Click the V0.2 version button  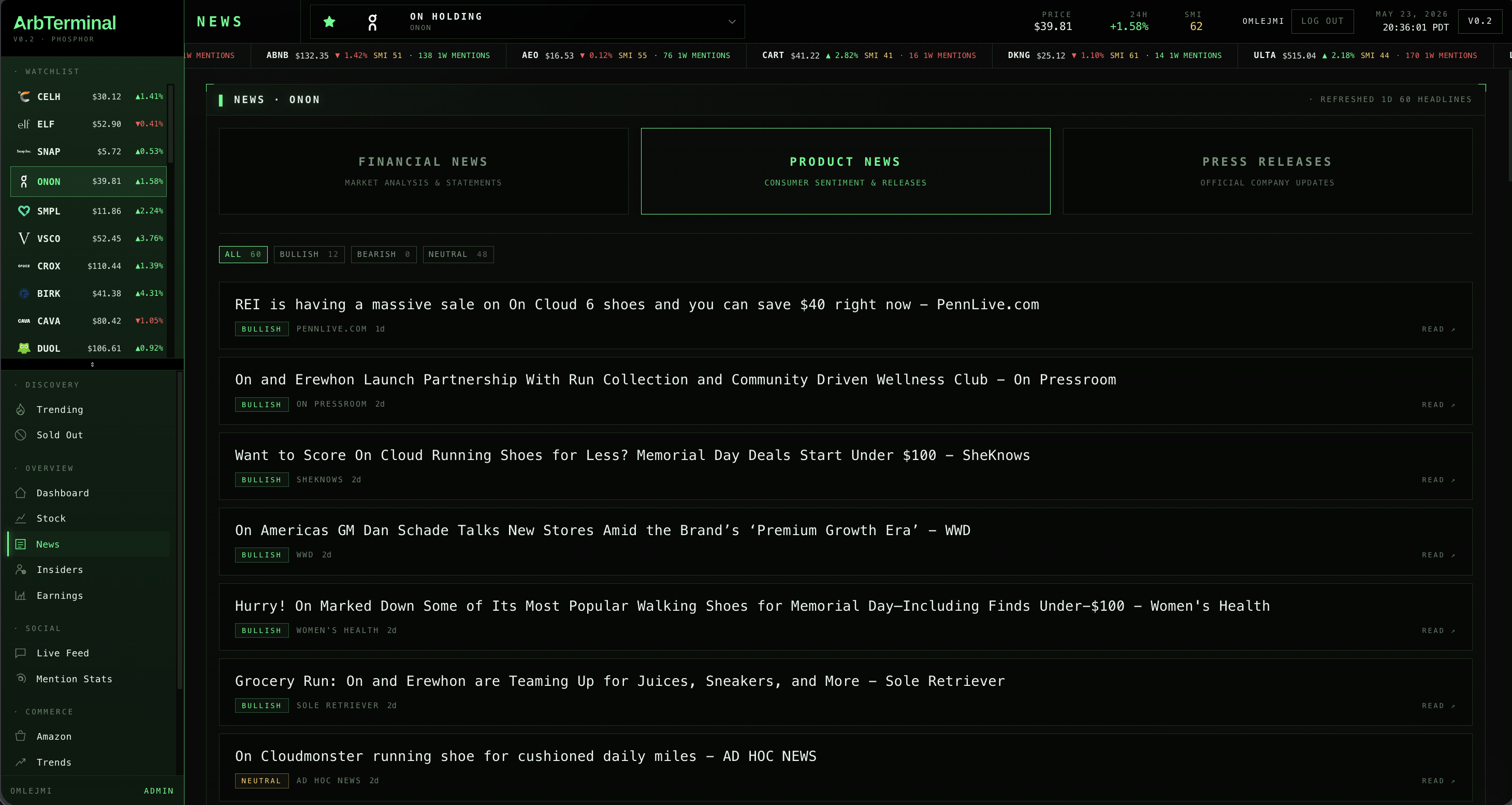click(x=1479, y=21)
